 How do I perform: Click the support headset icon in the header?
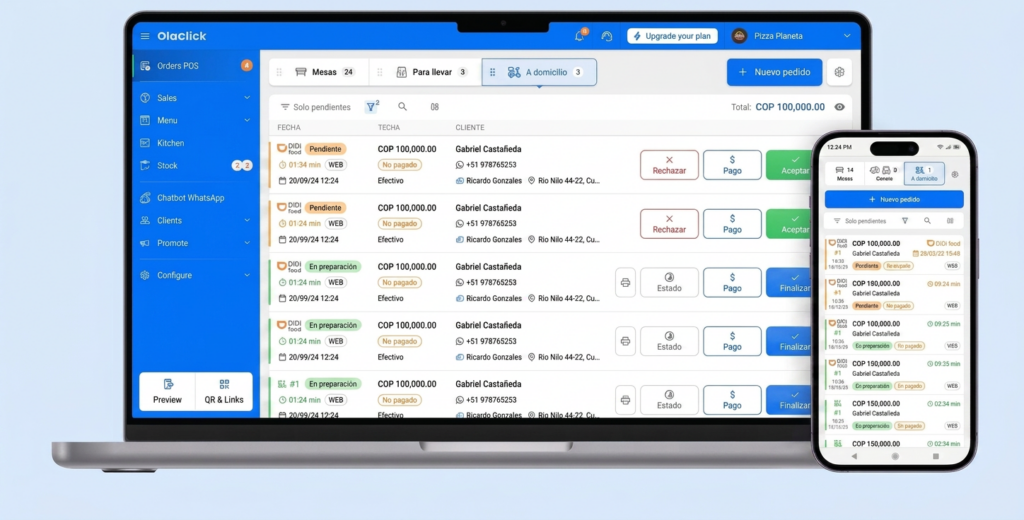point(607,36)
